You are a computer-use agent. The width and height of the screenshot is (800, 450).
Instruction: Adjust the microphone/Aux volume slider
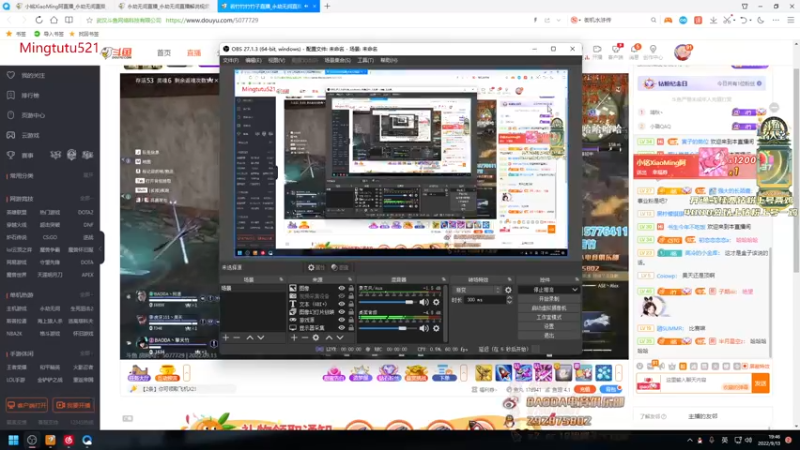tap(387, 302)
